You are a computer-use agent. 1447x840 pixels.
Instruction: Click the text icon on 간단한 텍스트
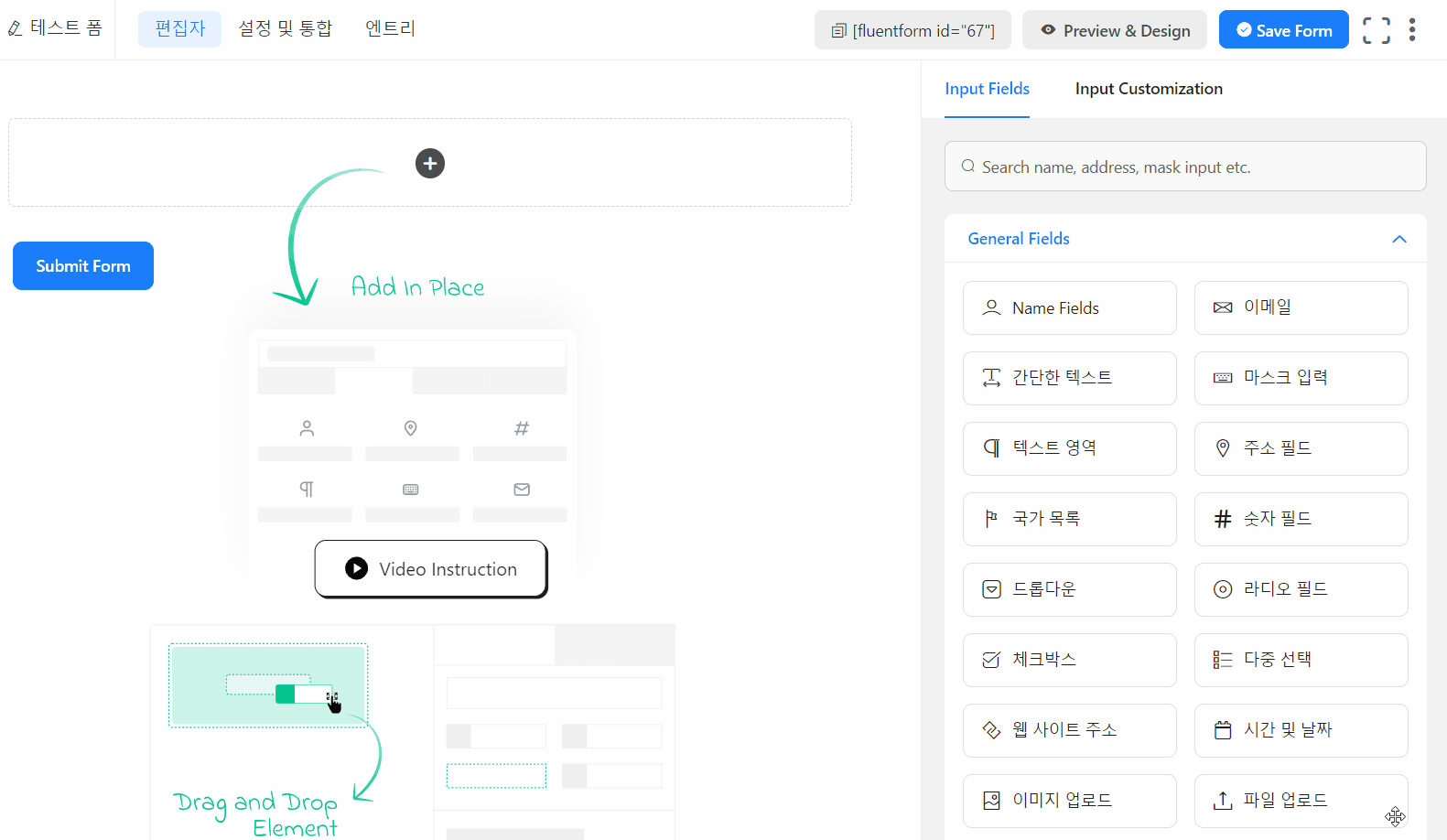991,378
